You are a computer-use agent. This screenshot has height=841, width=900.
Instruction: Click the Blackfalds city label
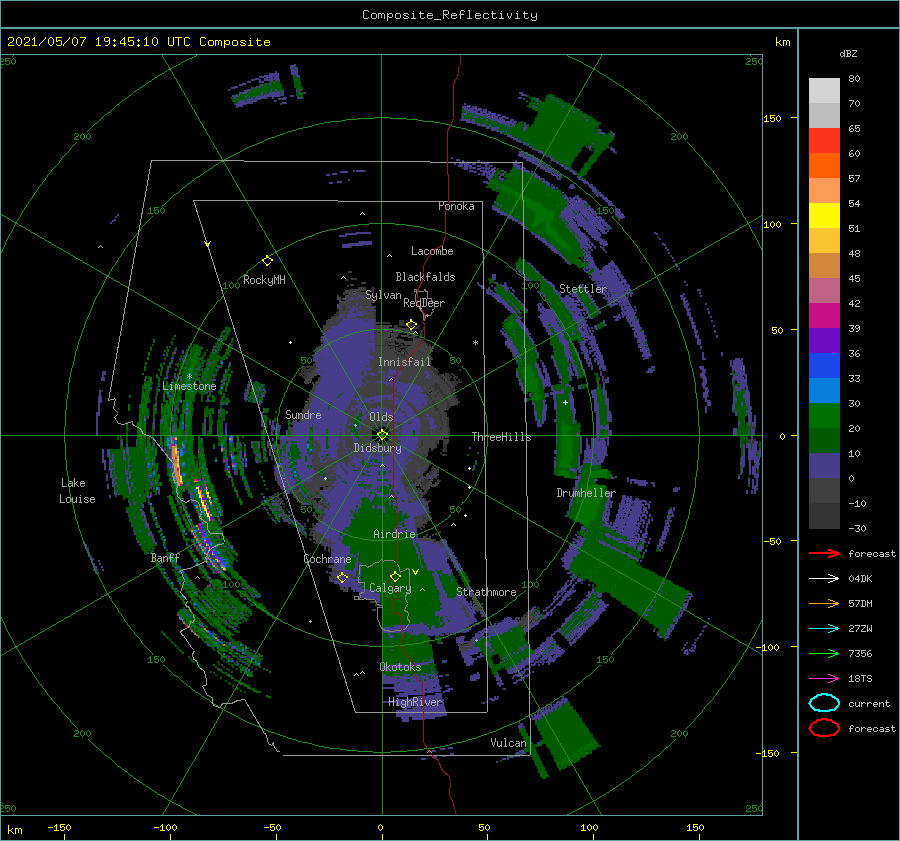coord(425,277)
